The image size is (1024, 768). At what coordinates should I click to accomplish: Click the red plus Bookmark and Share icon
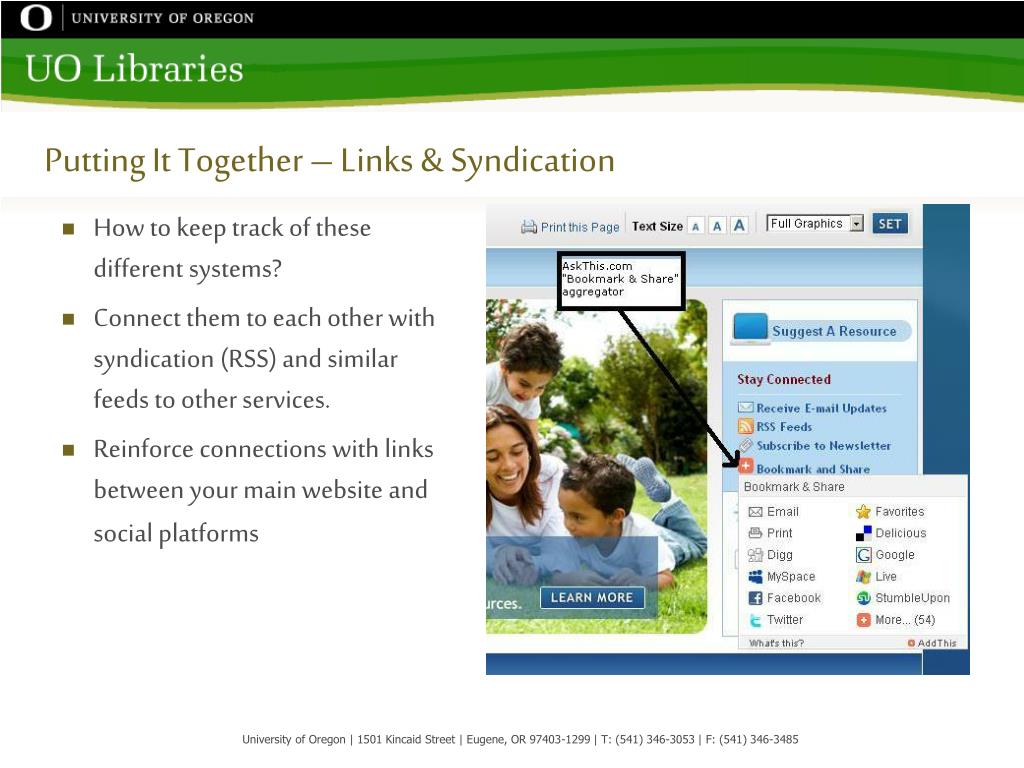tap(746, 465)
